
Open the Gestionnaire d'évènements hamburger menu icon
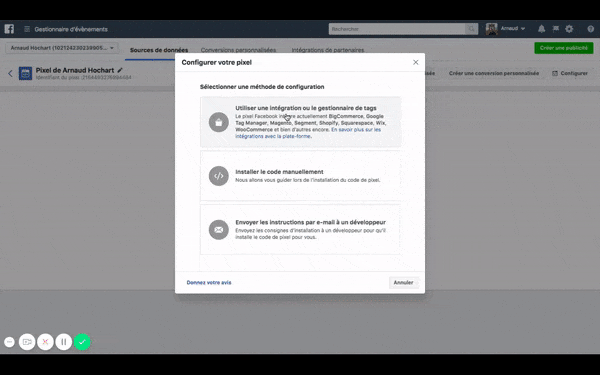point(27,29)
